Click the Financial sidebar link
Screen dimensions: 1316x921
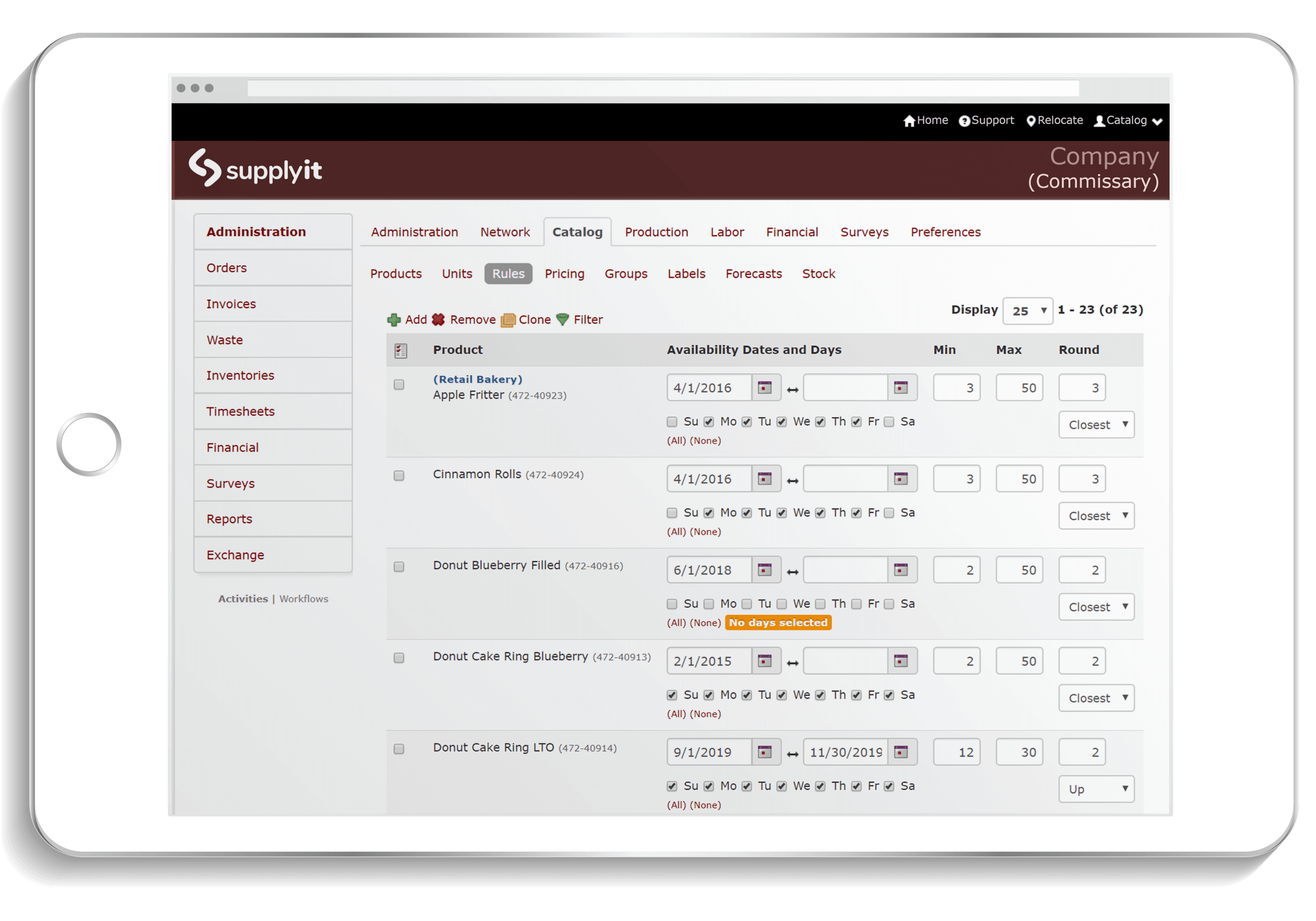[x=231, y=447]
